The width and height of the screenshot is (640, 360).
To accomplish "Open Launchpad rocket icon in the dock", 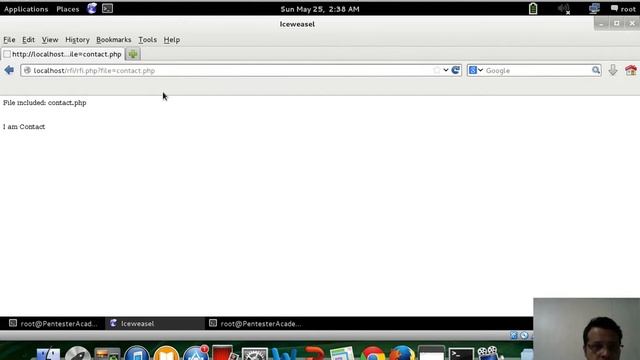I will [x=78, y=353].
